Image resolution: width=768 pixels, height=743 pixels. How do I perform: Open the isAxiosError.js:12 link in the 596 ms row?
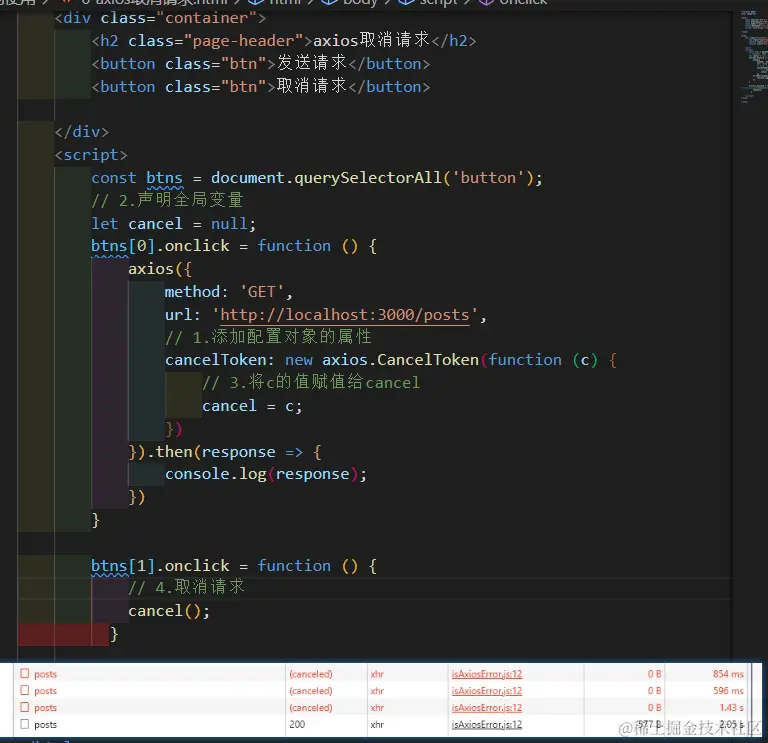pyautogui.click(x=486, y=691)
